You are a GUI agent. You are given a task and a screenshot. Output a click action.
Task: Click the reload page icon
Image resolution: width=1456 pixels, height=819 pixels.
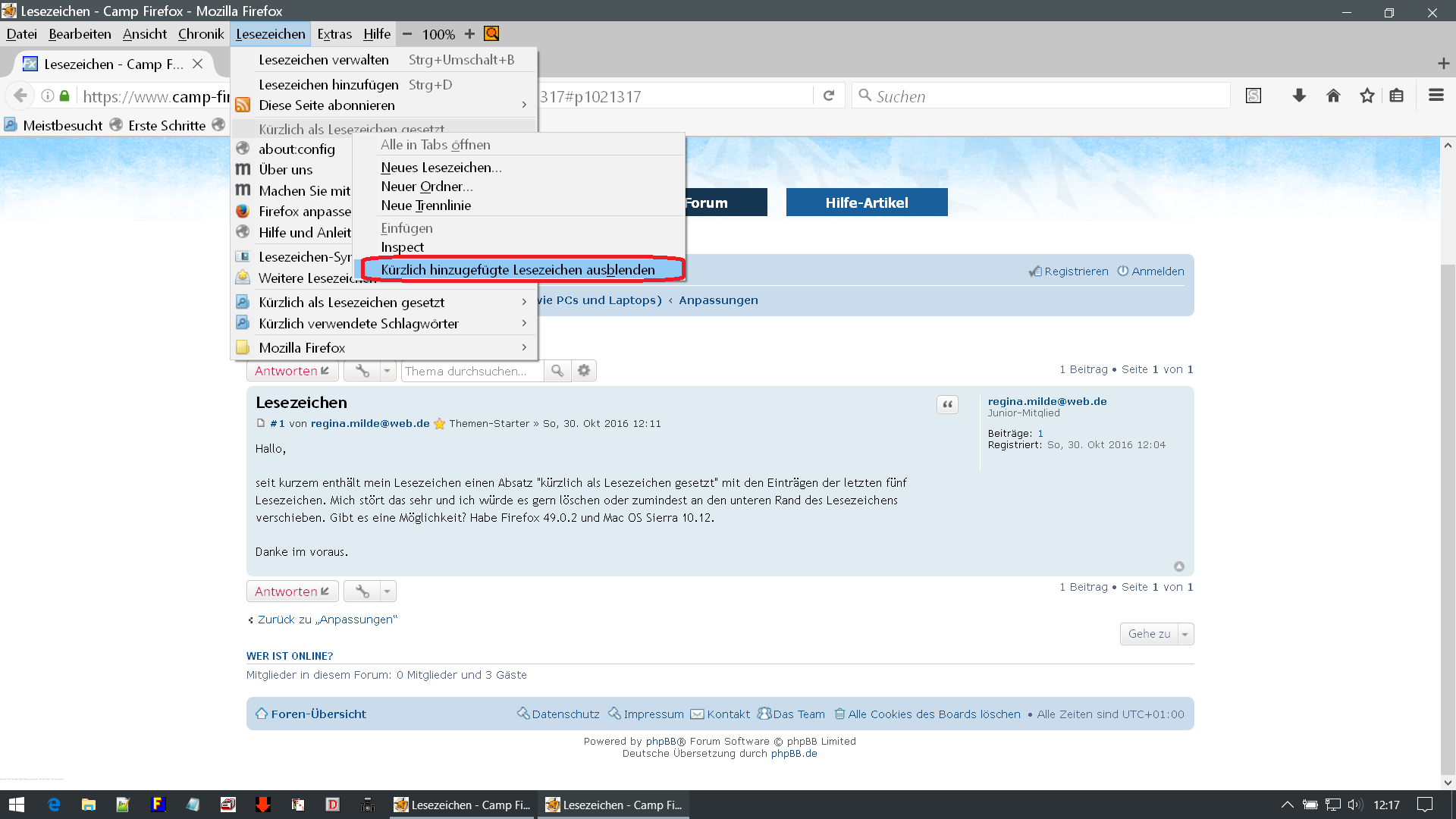pyautogui.click(x=829, y=96)
